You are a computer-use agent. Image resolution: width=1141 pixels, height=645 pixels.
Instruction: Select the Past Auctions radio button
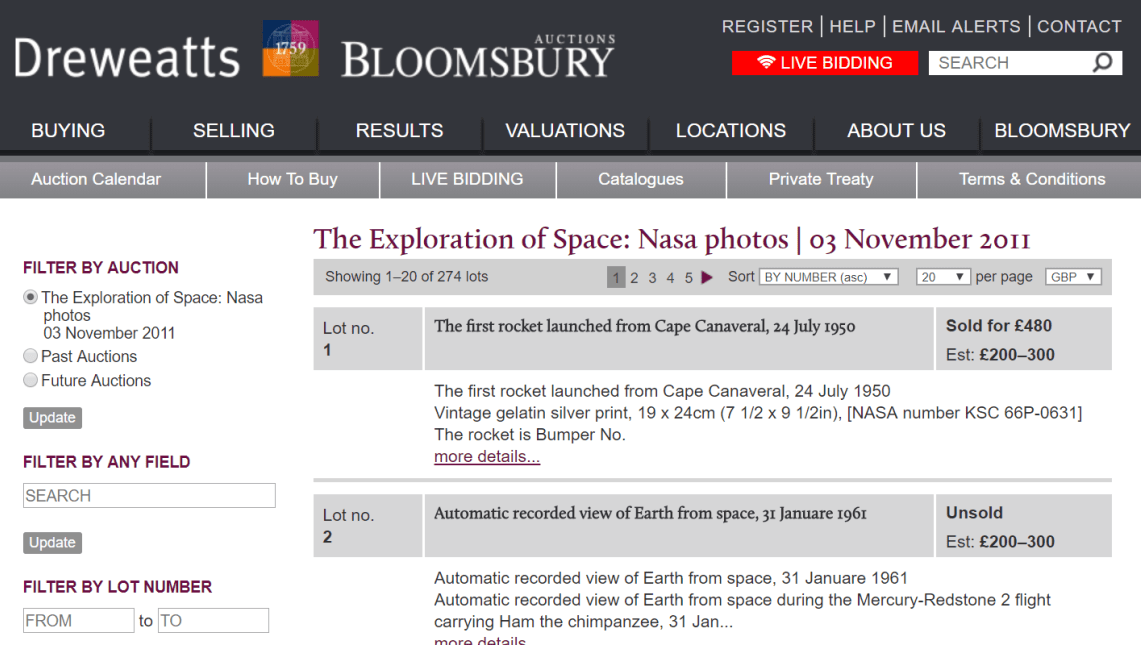[x=29, y=356]
